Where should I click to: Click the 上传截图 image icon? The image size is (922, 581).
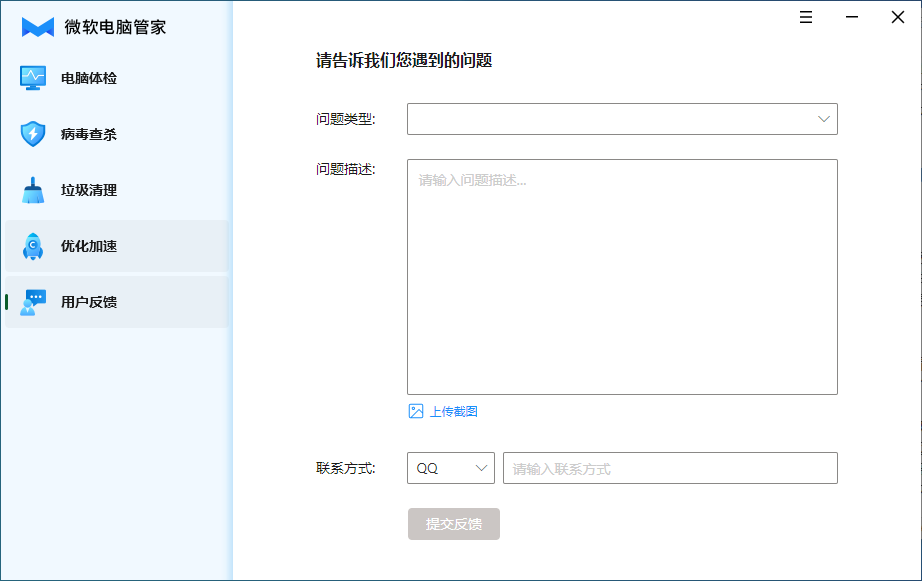click(x=416, y=411)
